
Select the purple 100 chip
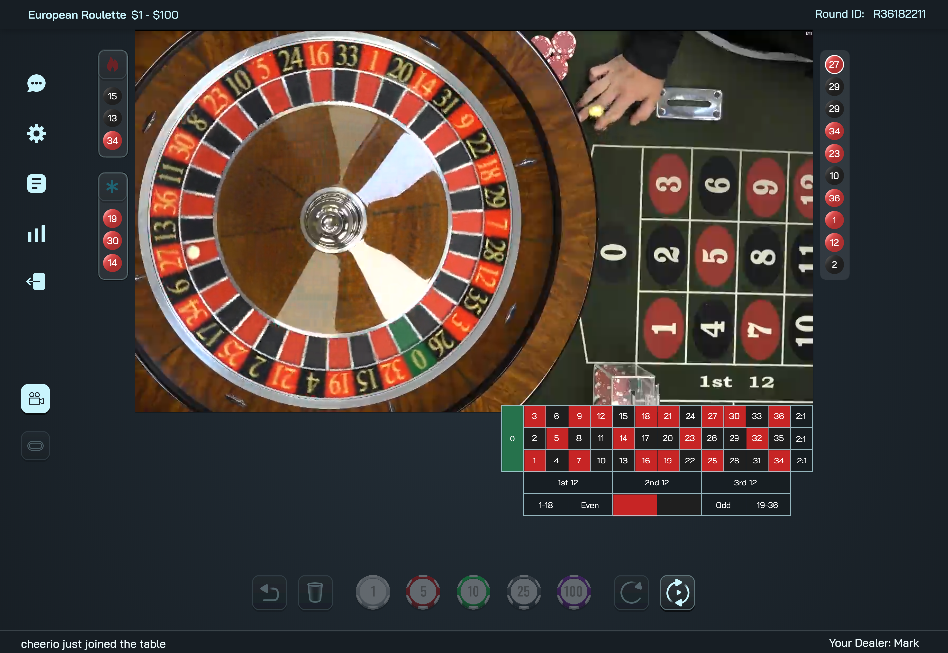(573, 592)
